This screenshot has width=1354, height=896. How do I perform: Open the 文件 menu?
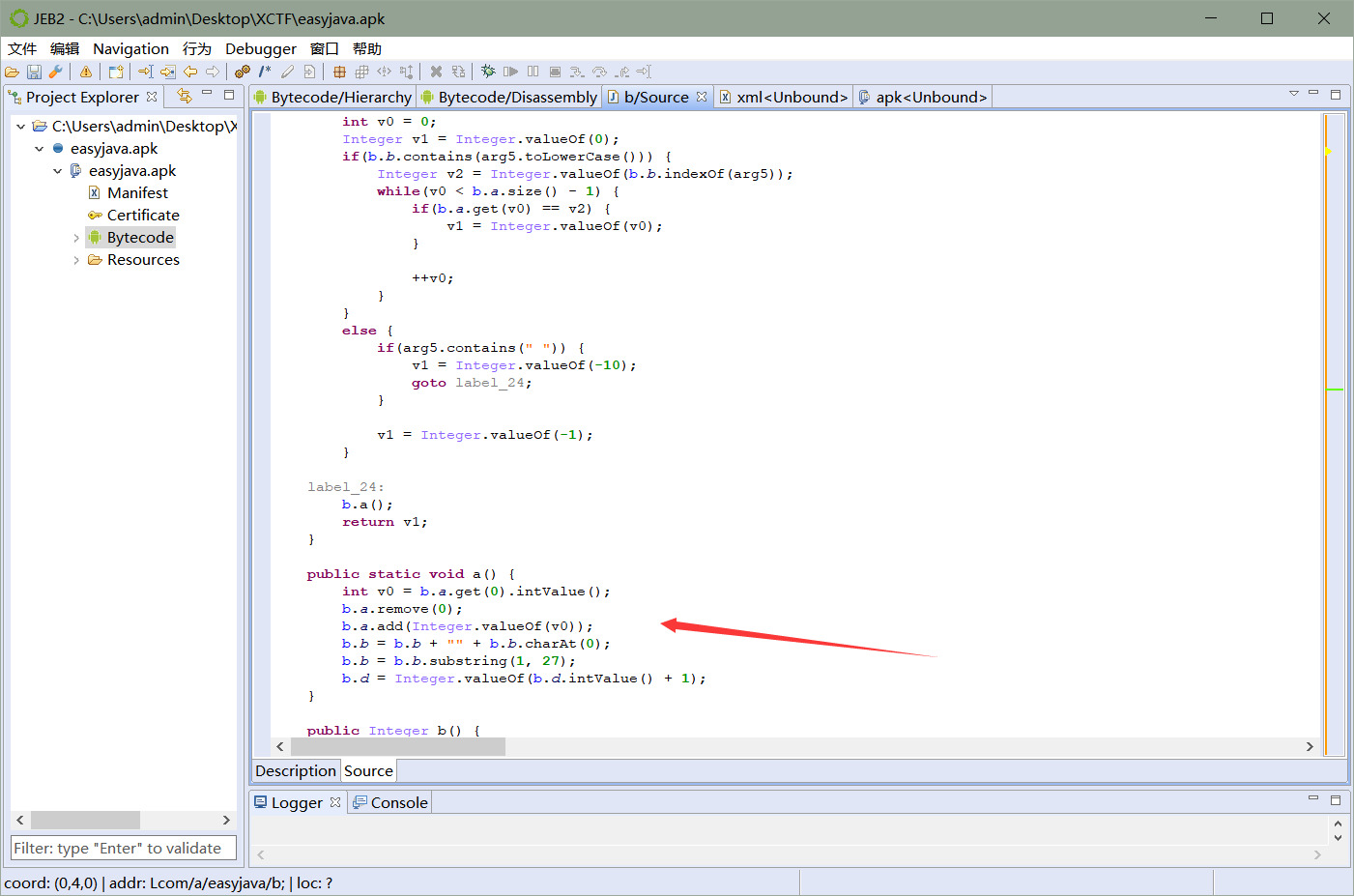point(22,48)
